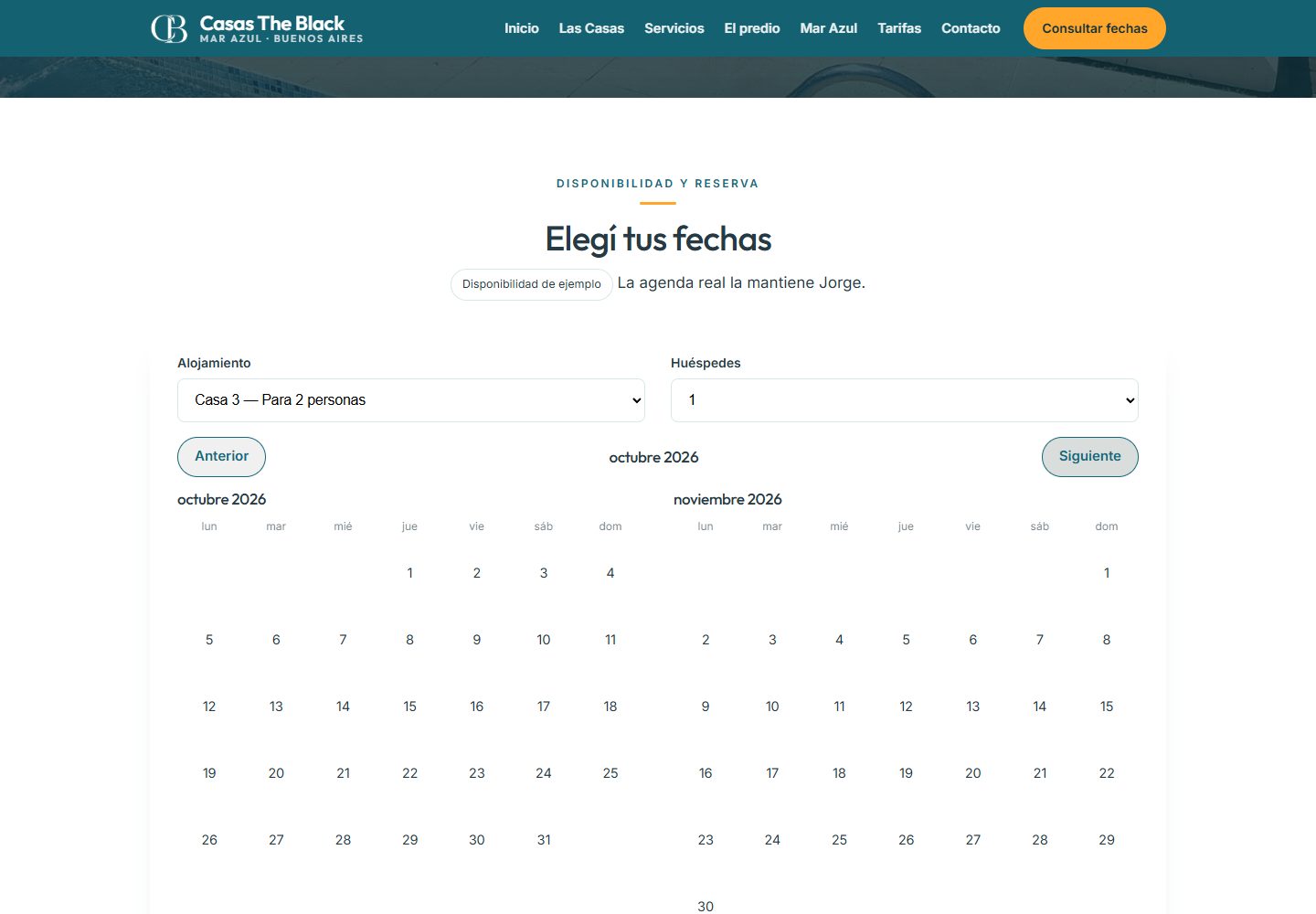1316x914 pixels.
Task: Pick November 13 date cell
Action: pyautogui.click(x=973, y=707)
